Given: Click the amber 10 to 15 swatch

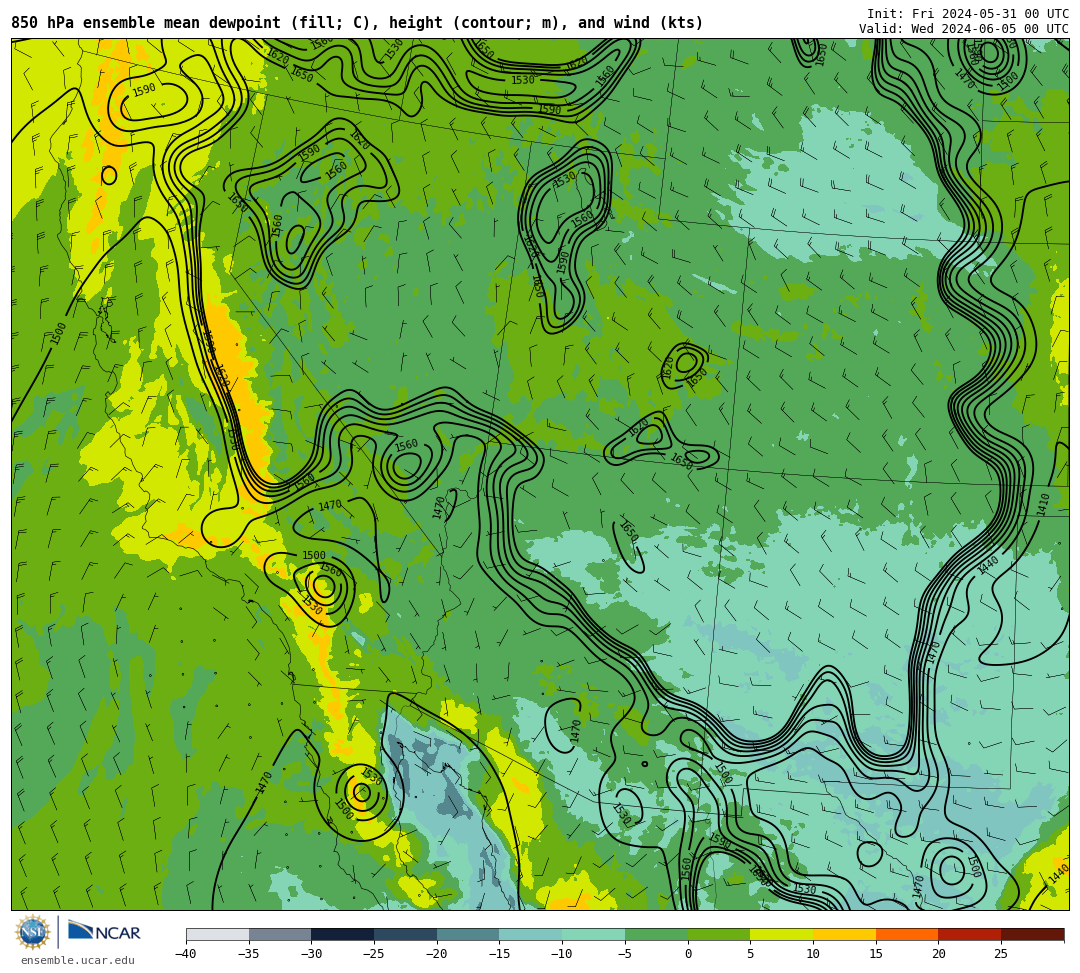Looking at the screenshot, I should 844,934.
